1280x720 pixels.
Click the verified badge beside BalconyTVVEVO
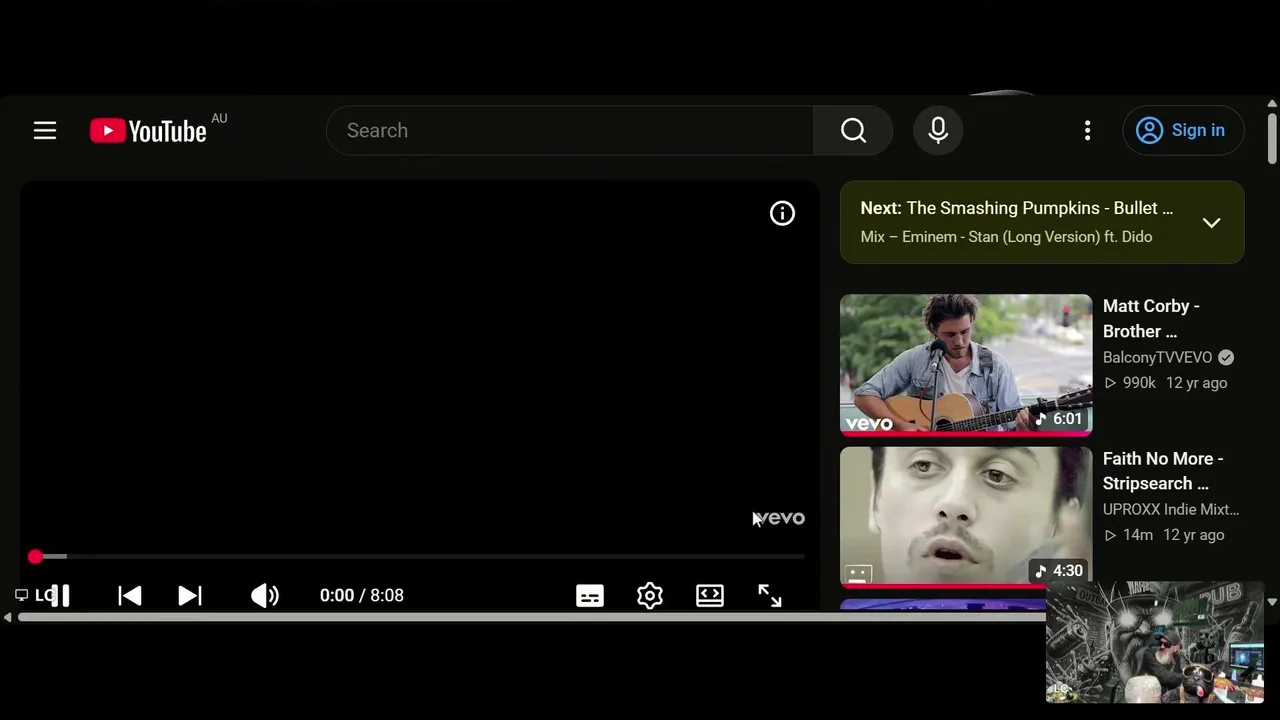pyautogui.click(x=1226, y=357)
